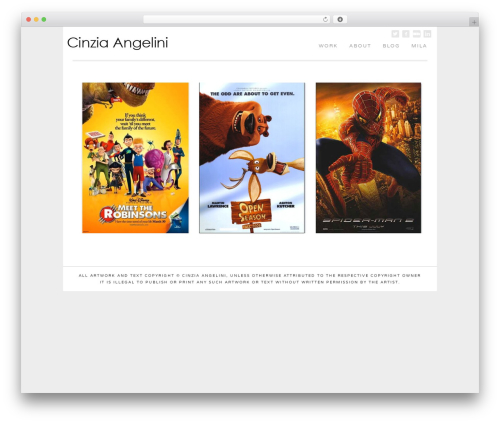500x423 pixels.
Task: Reload the page with the refresh icon
Action: pyautogui.click(x=325, y=19)
